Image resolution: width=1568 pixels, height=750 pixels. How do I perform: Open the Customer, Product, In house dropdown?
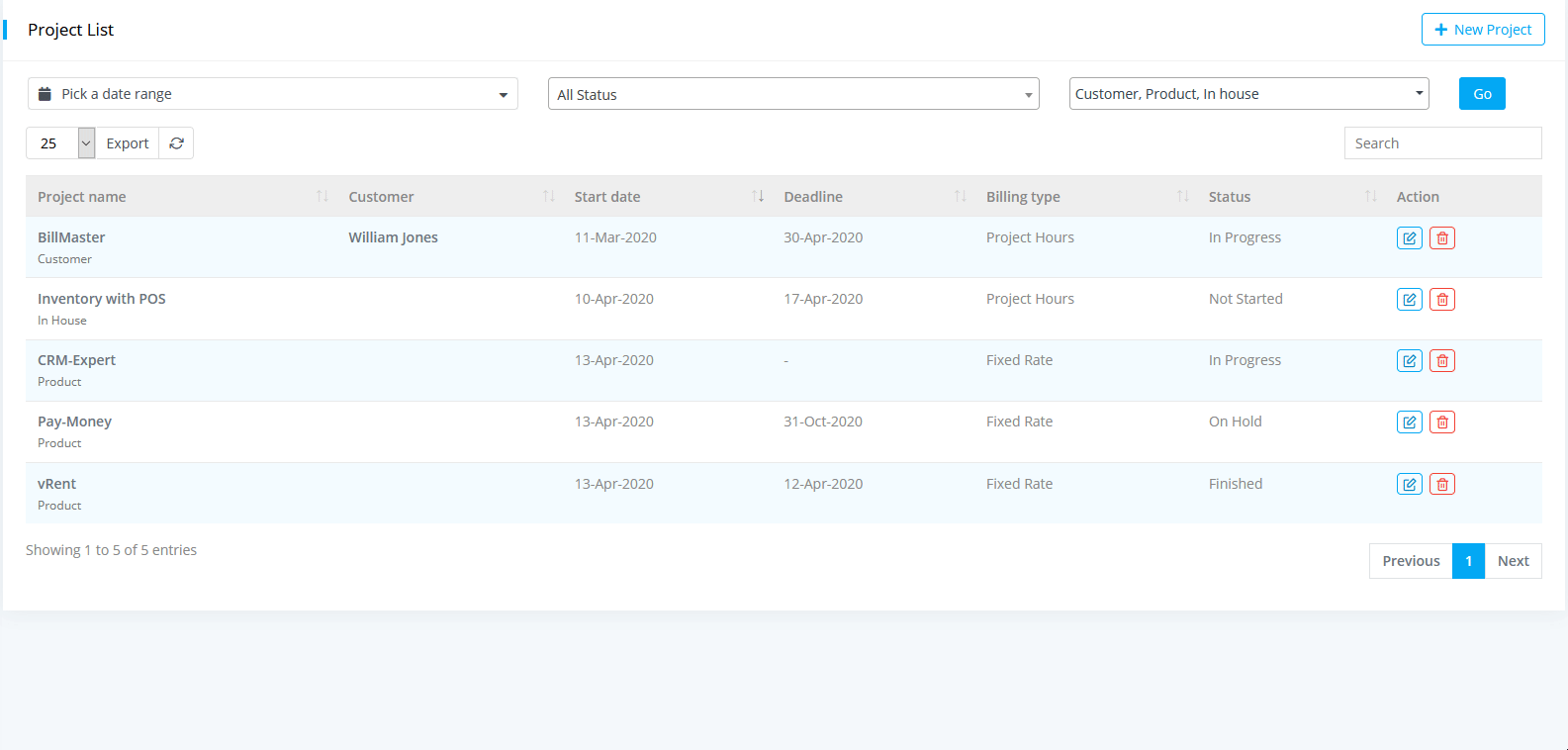[x=1248, y=94]
